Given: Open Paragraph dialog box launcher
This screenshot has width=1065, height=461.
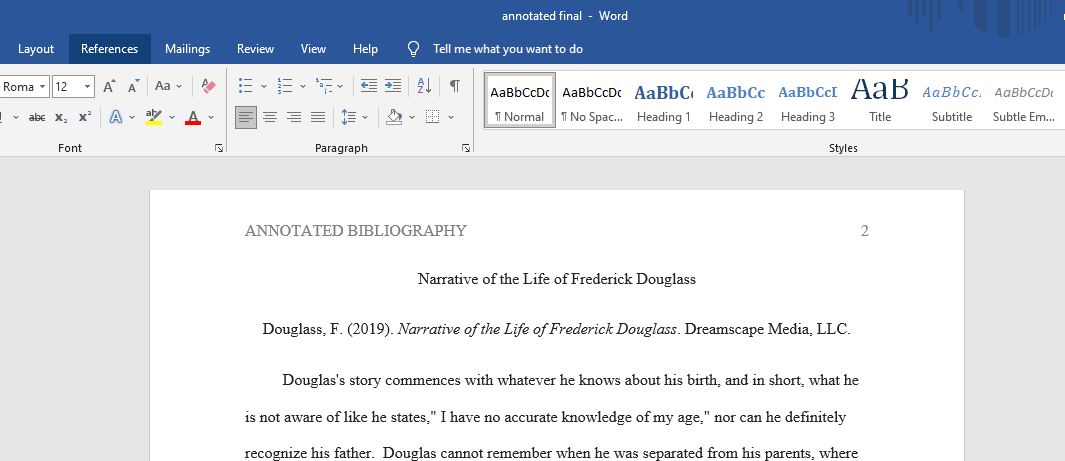Looking at the screenshot, I should [466, 148].
